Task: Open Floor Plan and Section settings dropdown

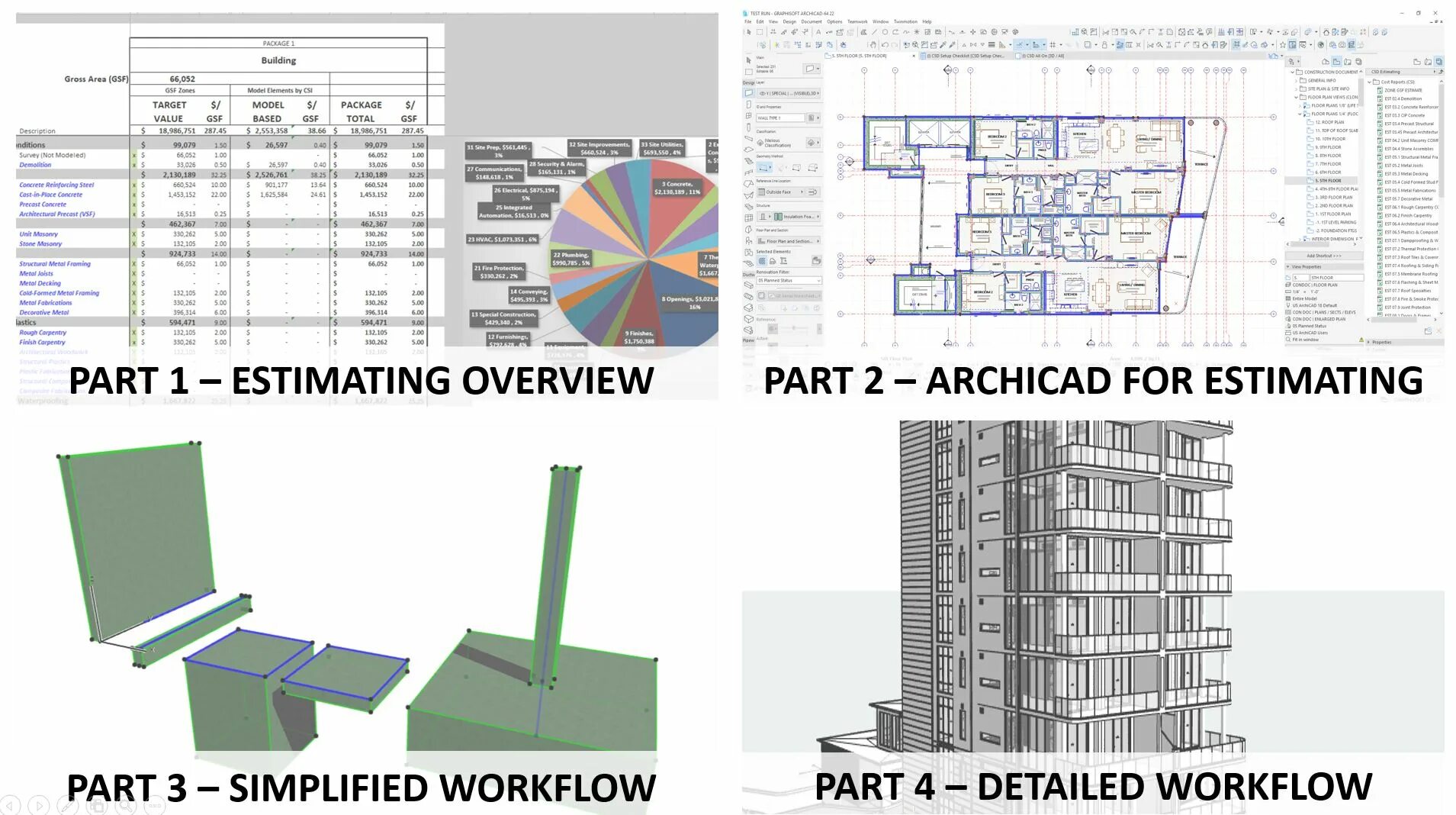Action: pyautogui.click(x=788, y=241)
